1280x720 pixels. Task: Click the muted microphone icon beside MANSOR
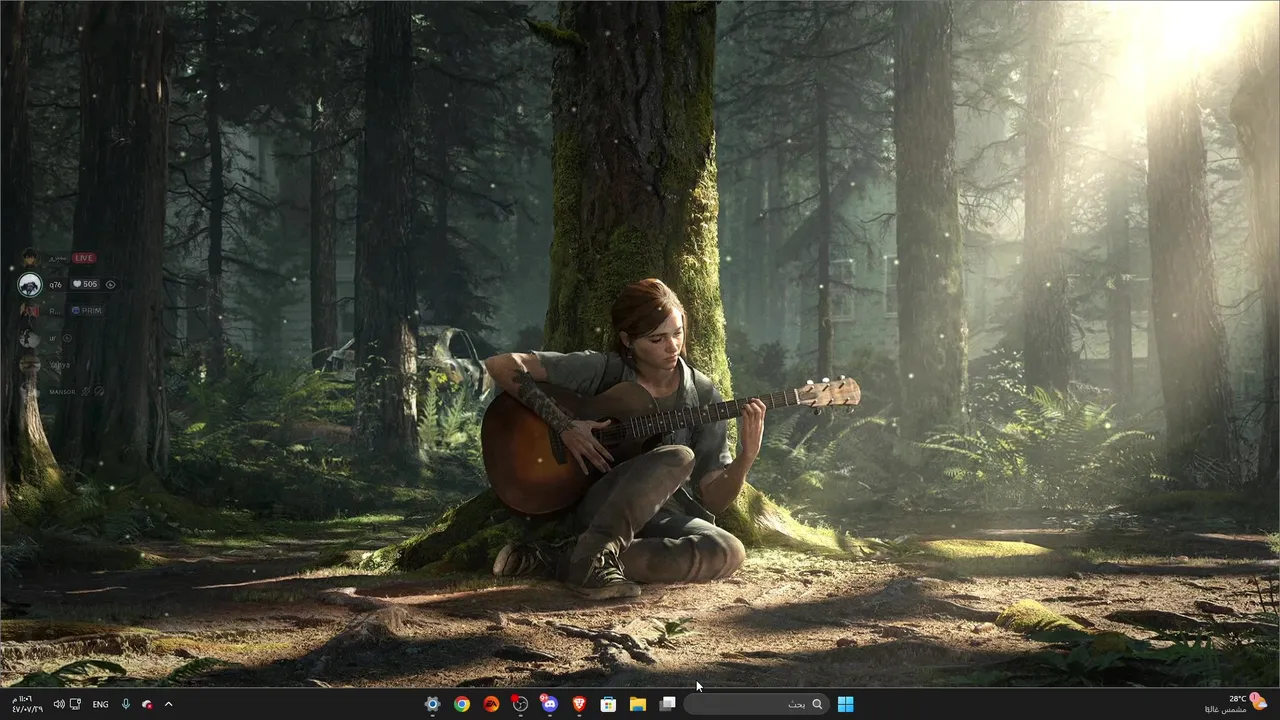(86, 391)
